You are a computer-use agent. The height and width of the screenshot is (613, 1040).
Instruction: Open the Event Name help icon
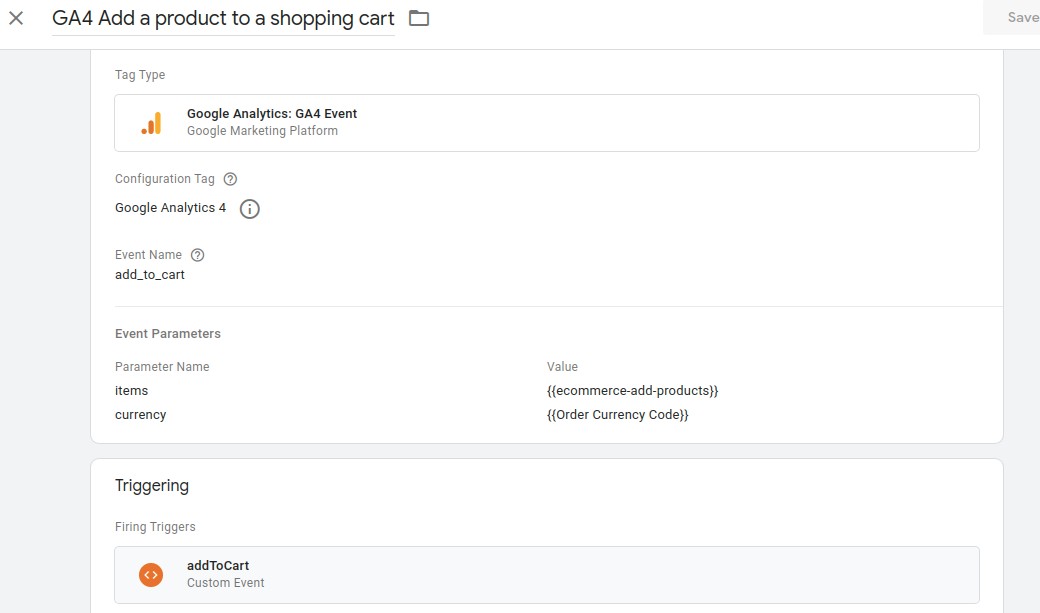[x=197, y=255]
